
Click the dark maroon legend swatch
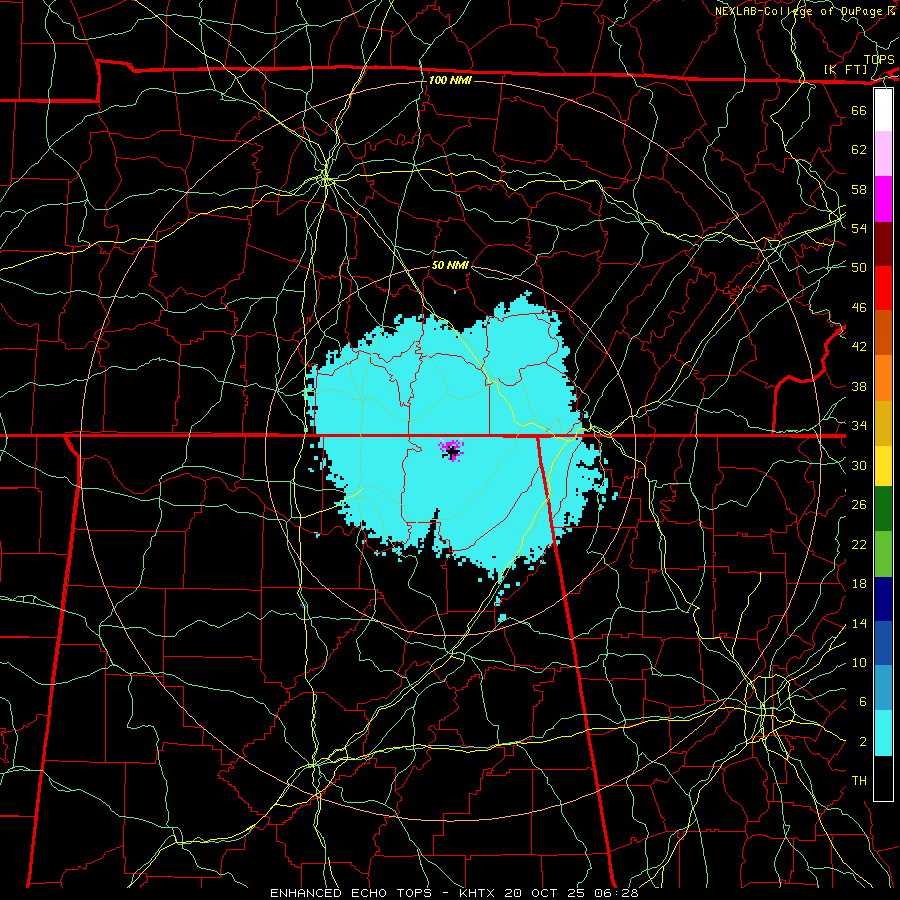point(883,244)
